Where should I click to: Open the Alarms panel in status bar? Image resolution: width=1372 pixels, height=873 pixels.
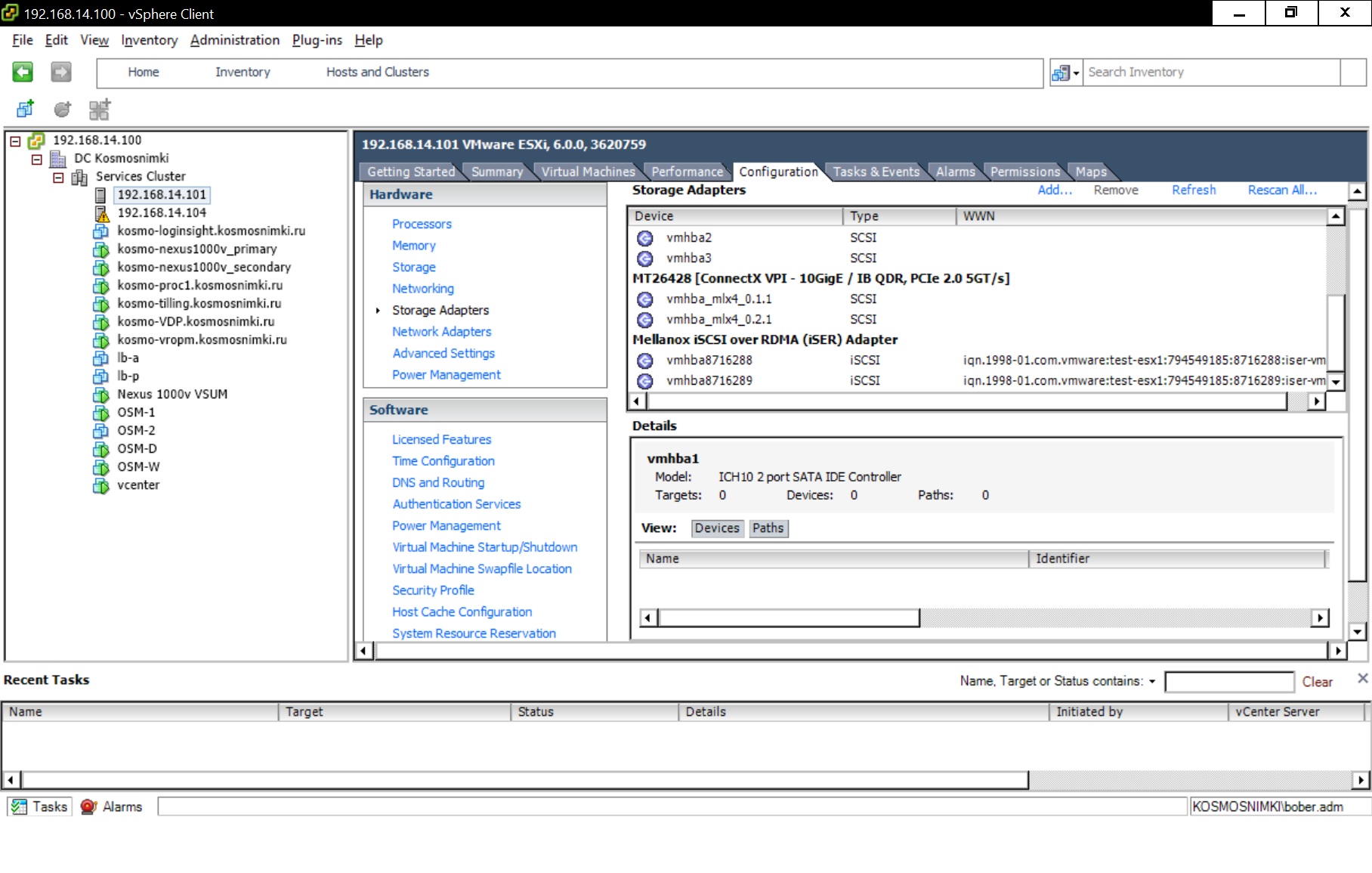tap(112, 806)
